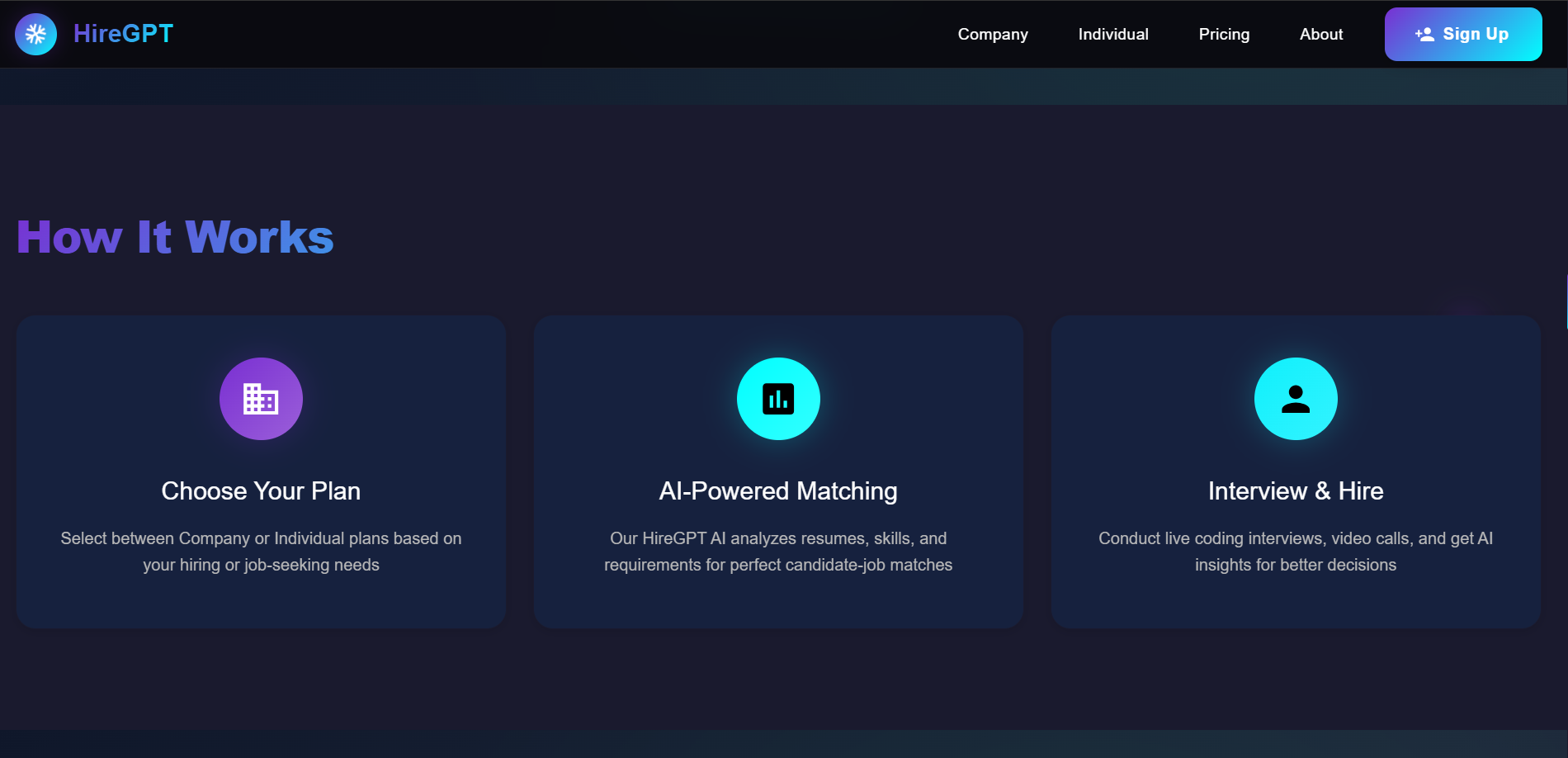The image size is (1568, 758).
Task: Select the Interview & Hire card
Action: tap(1295, 471)
